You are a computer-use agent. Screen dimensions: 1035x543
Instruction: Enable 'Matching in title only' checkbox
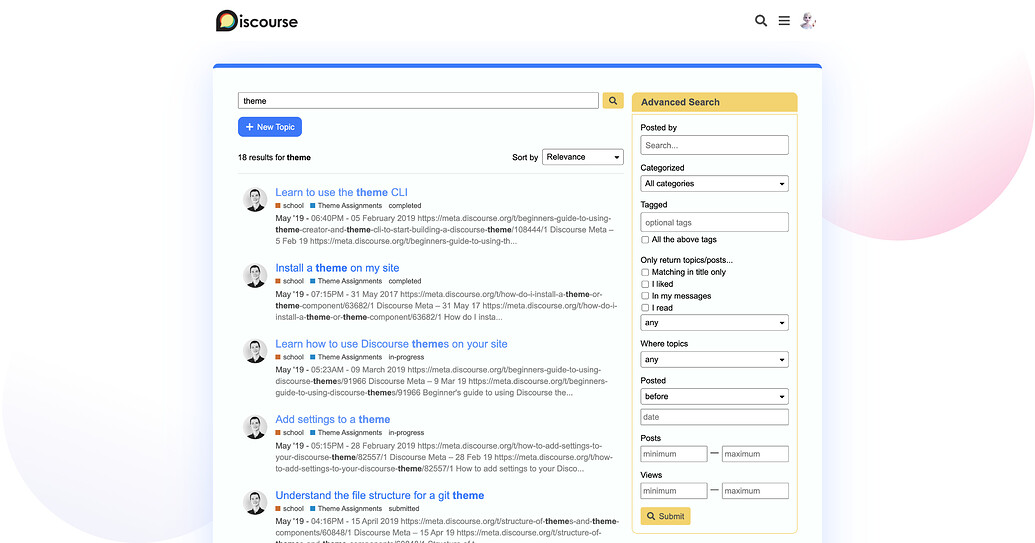pos(645,272)
